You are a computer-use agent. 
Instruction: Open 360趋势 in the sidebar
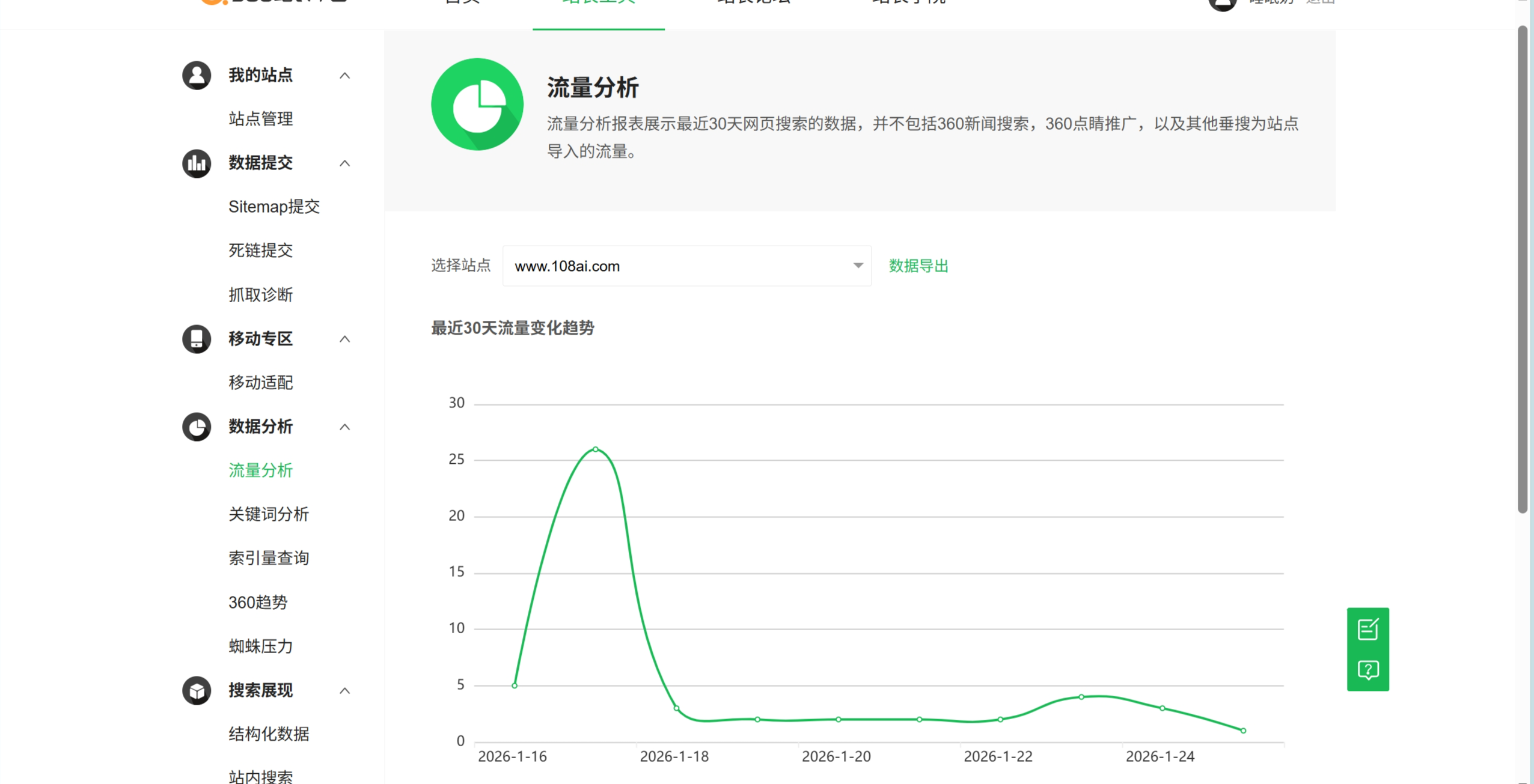click(x=258, y=602)
